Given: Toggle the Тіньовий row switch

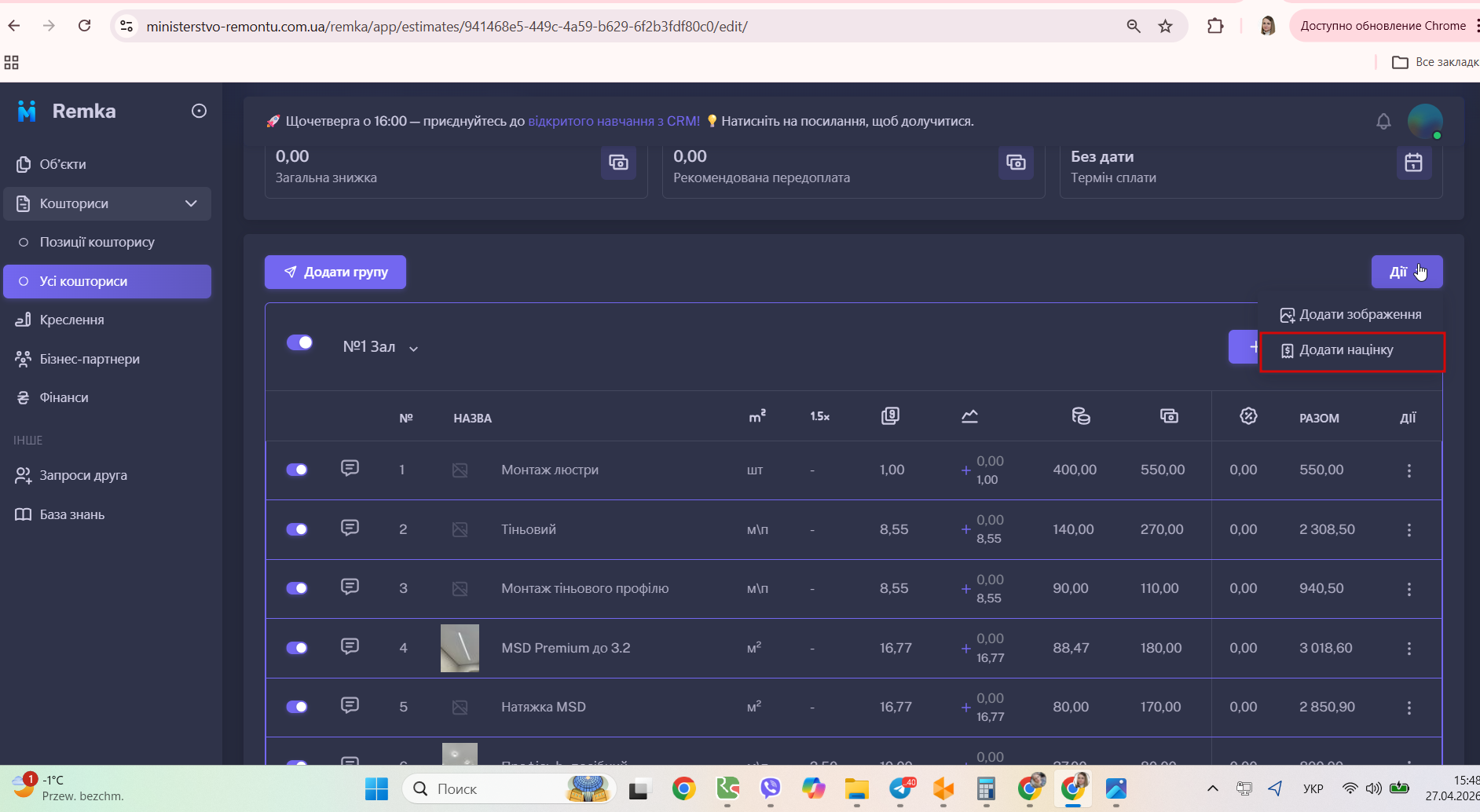Looking at the screenshot, I should [297, 529].
